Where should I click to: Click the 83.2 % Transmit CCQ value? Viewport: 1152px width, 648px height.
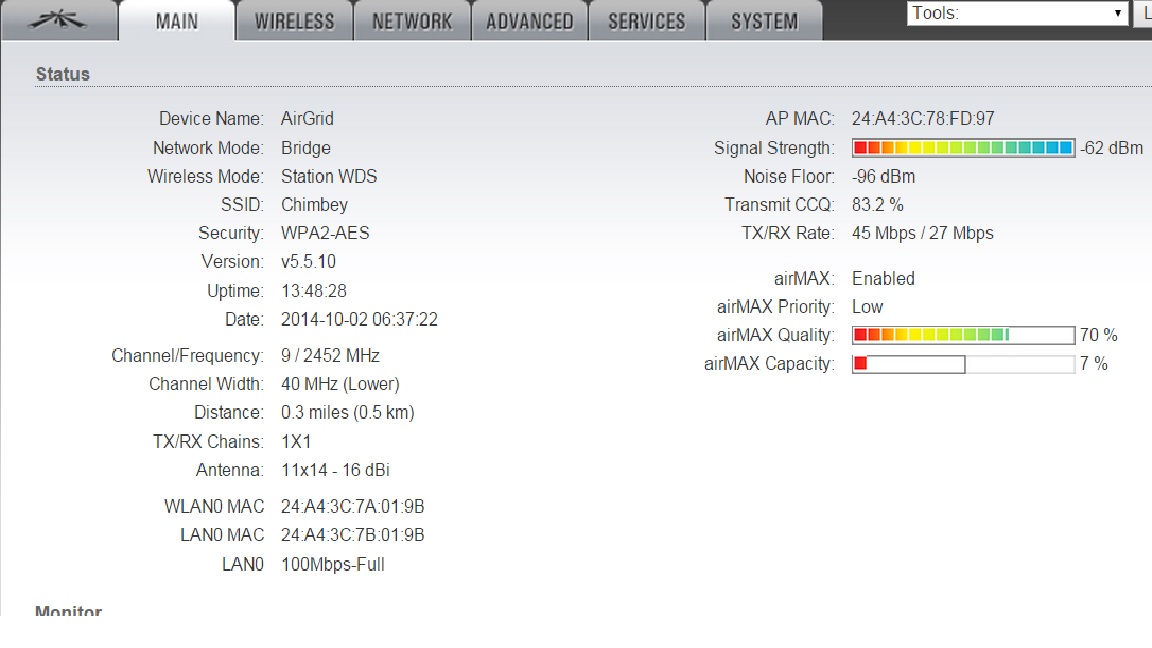(878, 205)
